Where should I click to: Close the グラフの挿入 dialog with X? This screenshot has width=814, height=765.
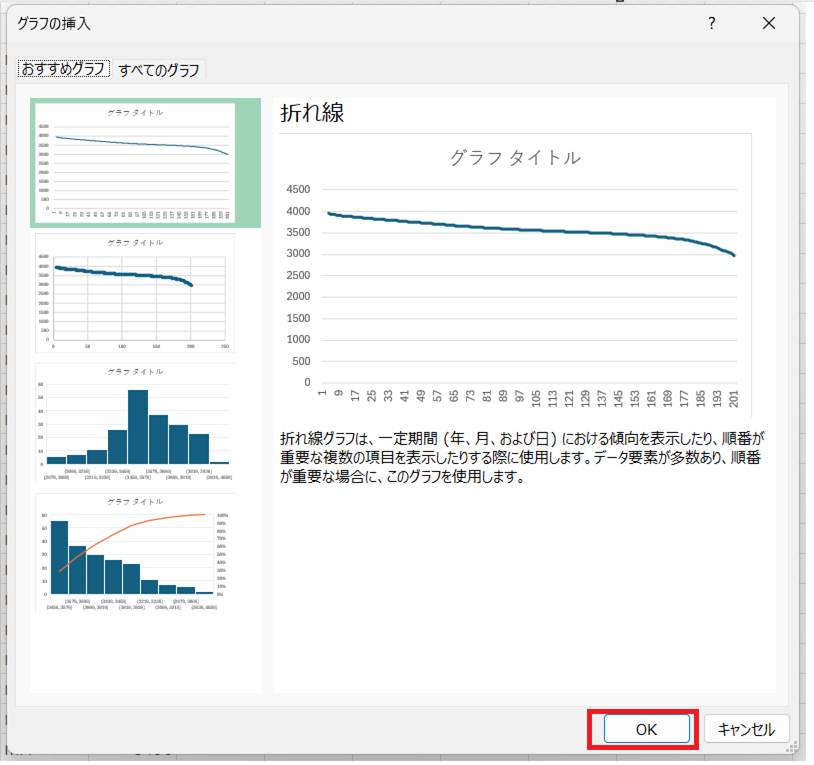pos(768,23)
